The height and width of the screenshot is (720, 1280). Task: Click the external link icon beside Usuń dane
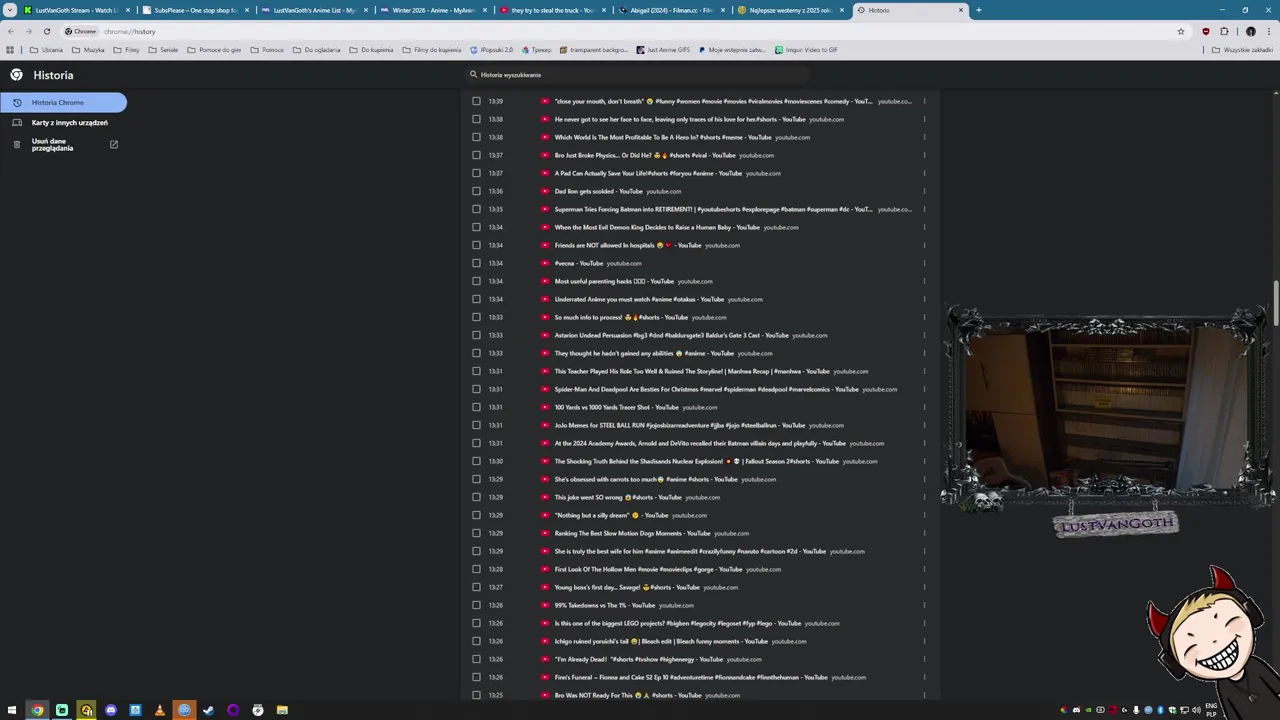pos(113,144)
